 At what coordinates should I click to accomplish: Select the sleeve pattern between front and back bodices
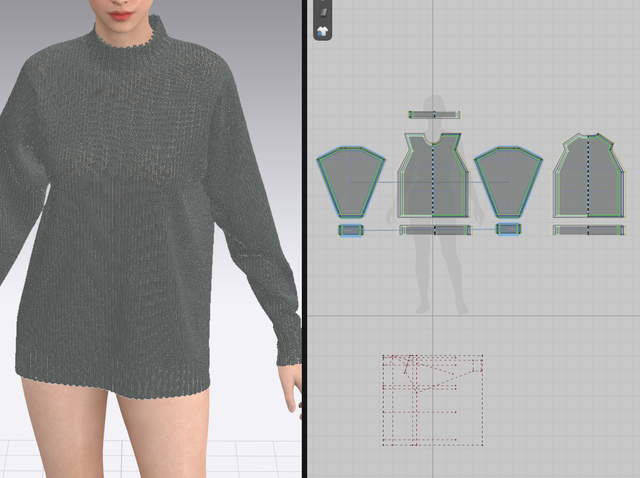pyautogui.click(x=508, y=181)
